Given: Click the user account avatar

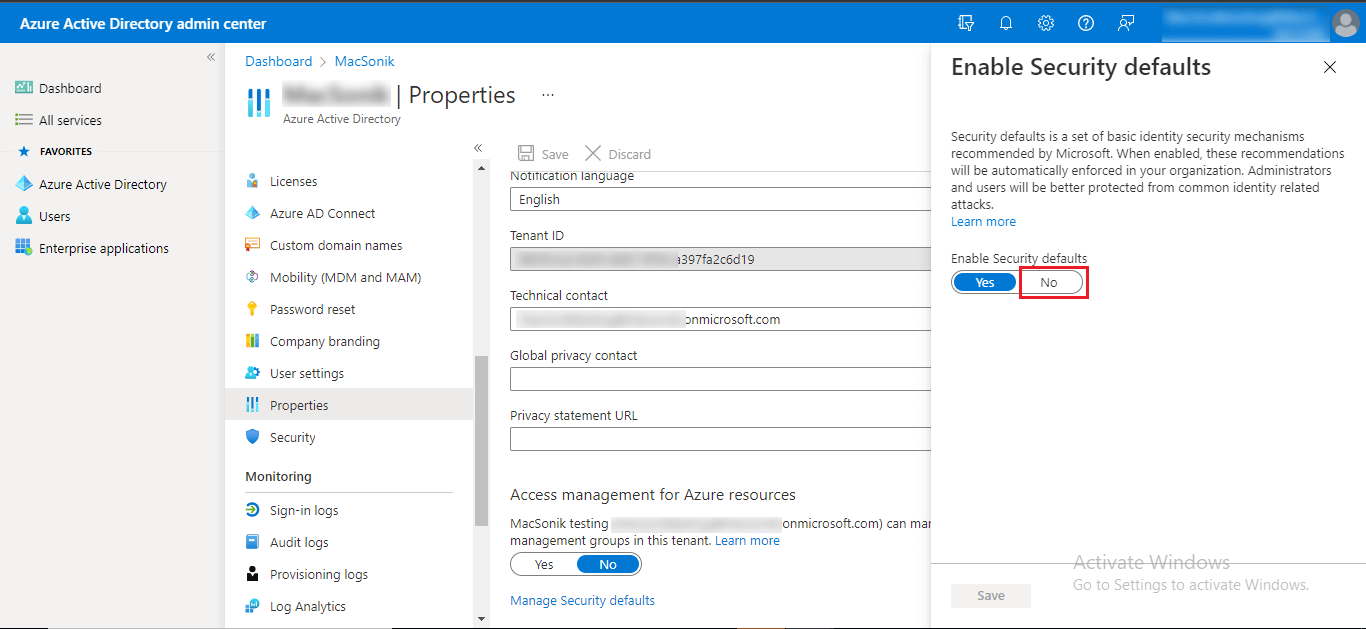Looking at the screenshot, I should (1345, 23).
